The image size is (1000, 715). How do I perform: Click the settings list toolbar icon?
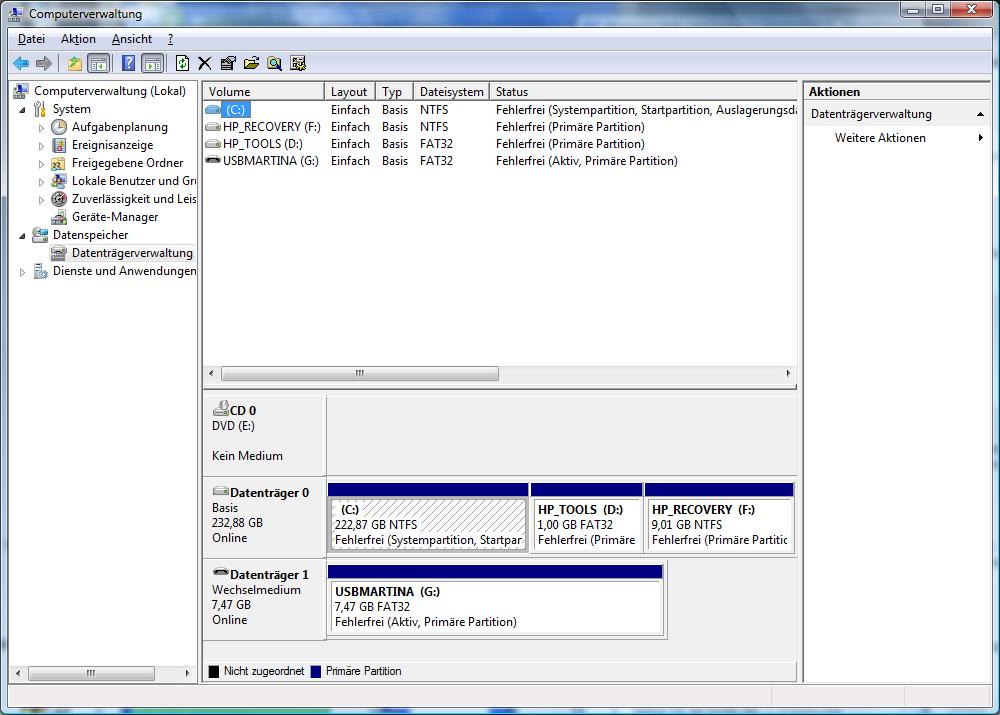298,63
